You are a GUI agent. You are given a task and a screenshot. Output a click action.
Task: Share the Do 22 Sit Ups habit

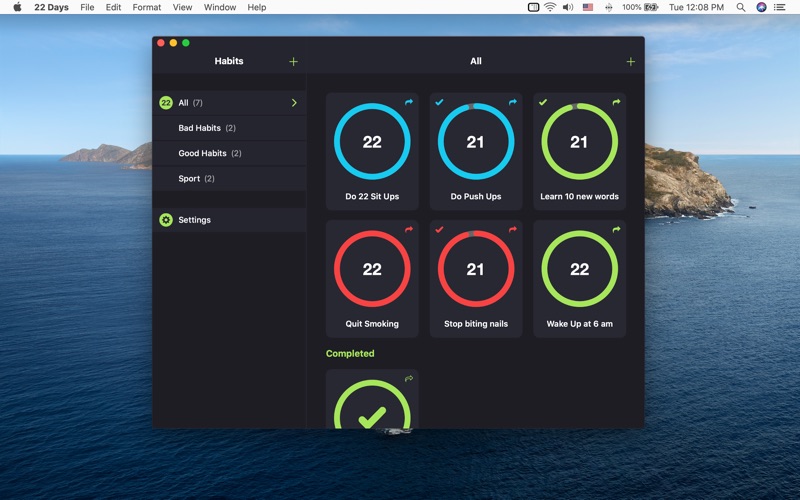[409, 102]
